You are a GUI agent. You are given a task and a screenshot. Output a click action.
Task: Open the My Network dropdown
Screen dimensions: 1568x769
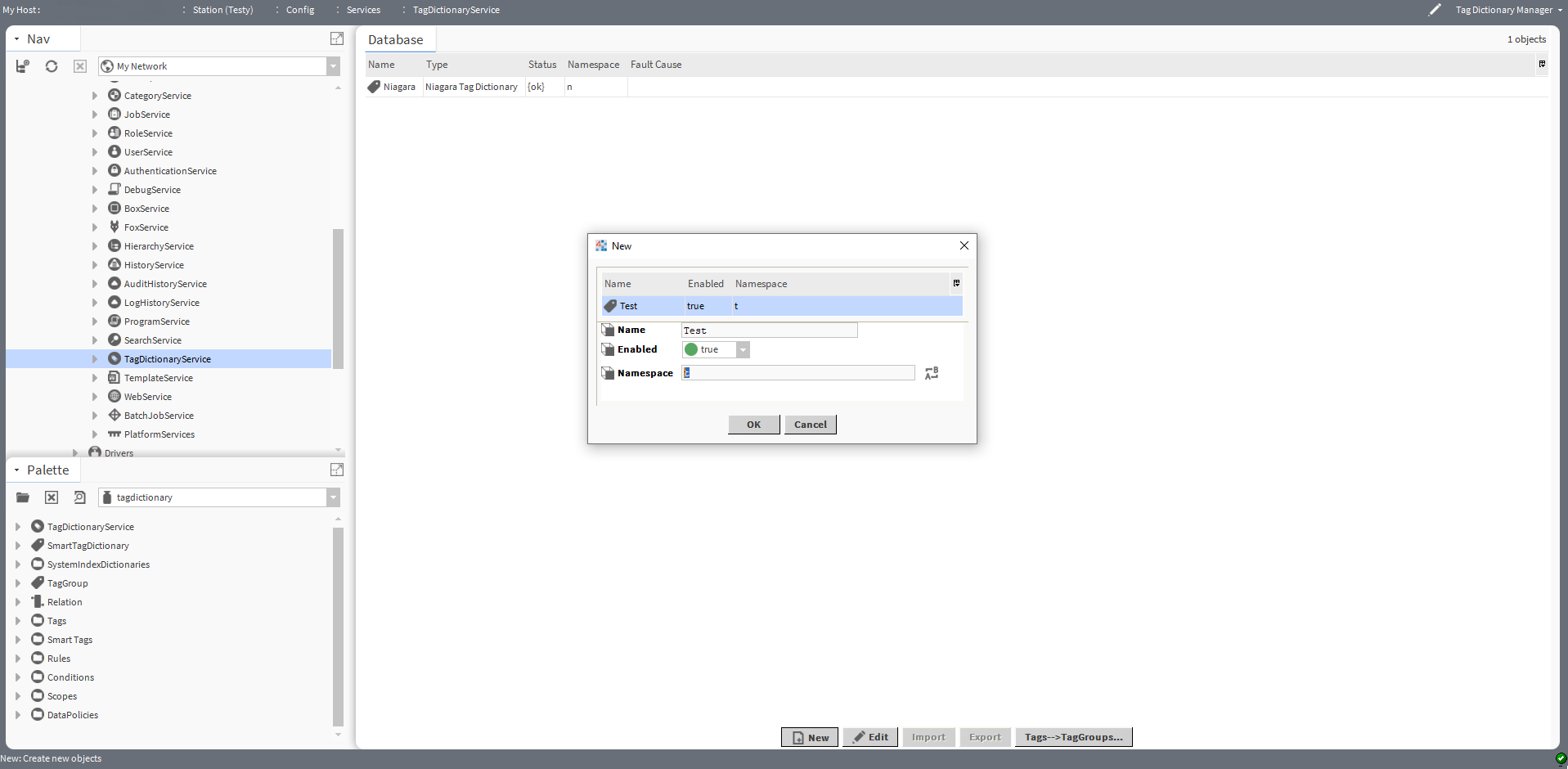tap(333, 66)
